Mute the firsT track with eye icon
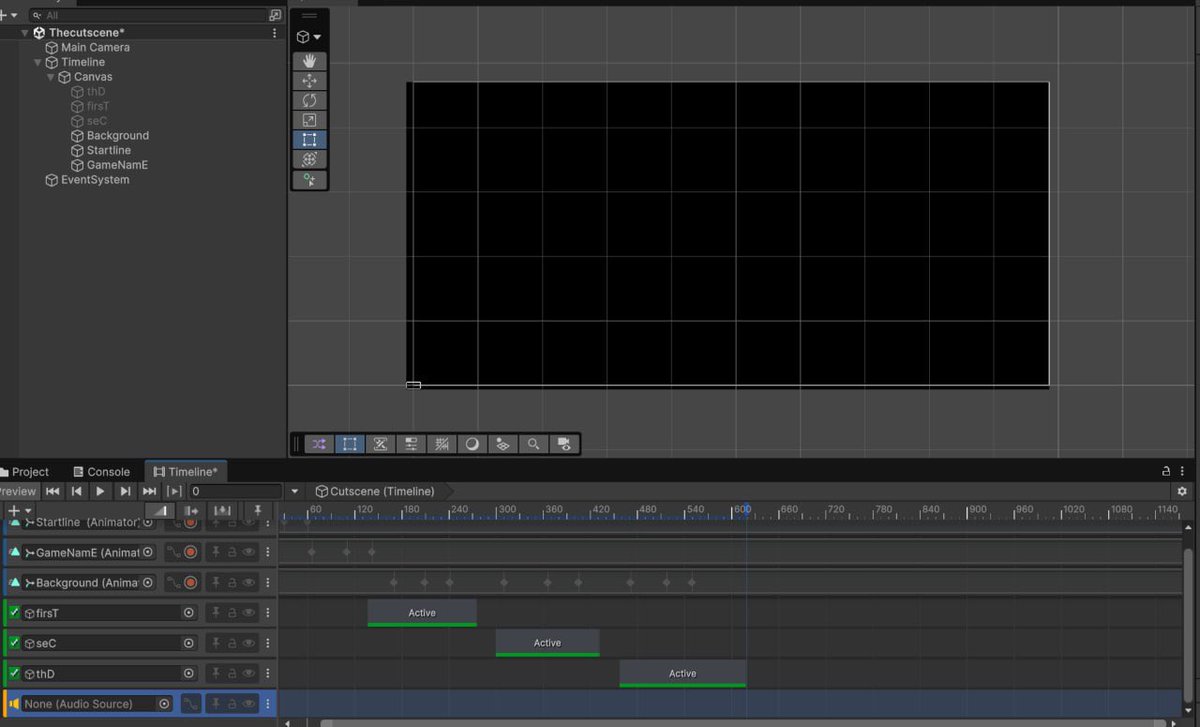Viewport: 1200px width, 727px height. coord(248,613)
